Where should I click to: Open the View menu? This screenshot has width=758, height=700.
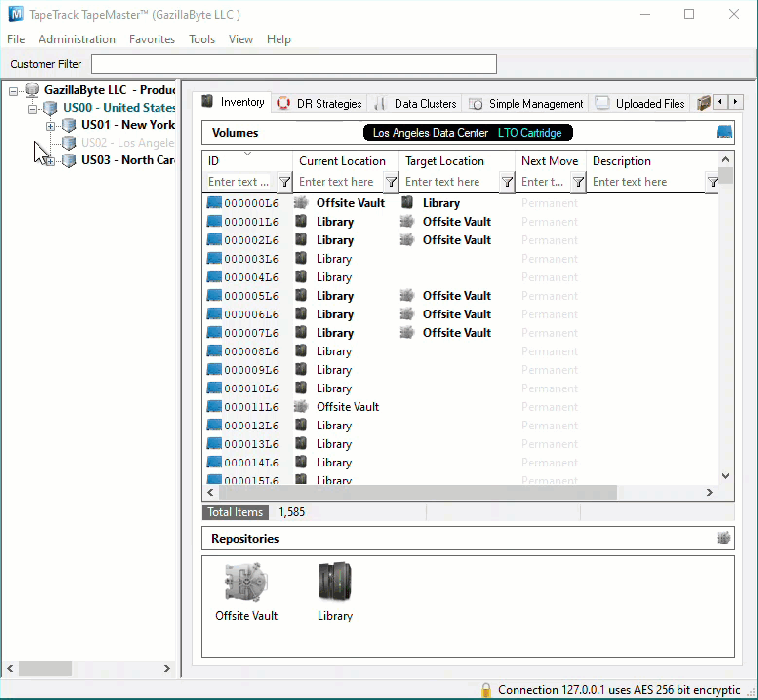pos(241,39)
